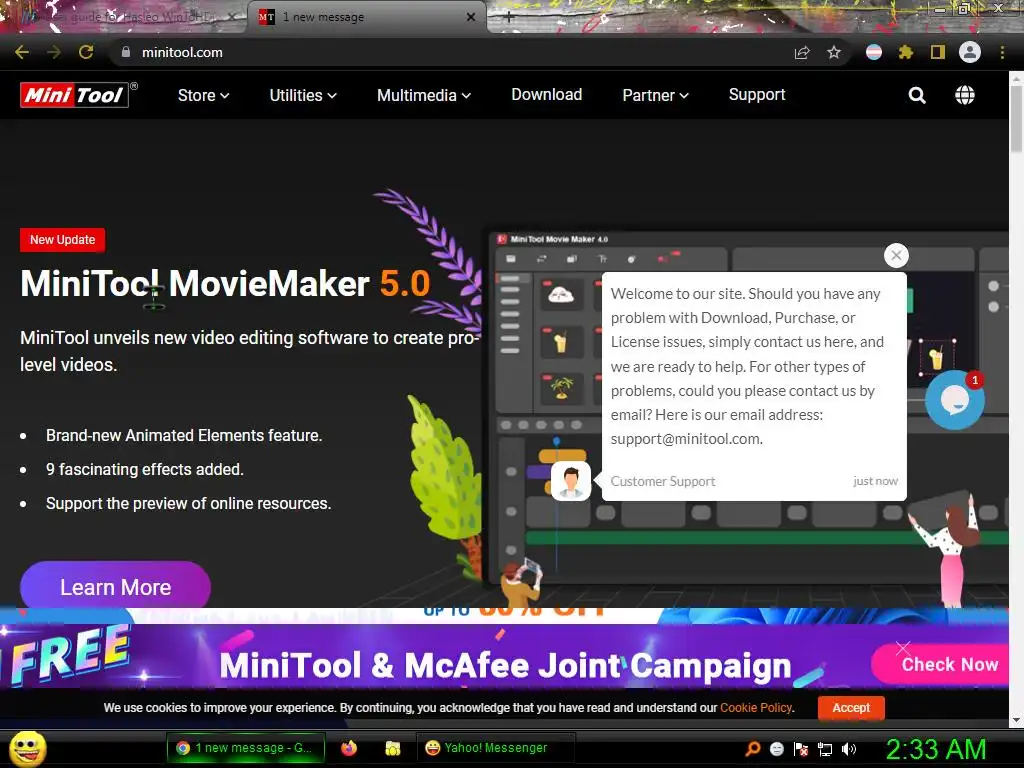Expand the Multimedia dropdown
This screenshot has height=768, width=1024.
[x=424, y=95]
